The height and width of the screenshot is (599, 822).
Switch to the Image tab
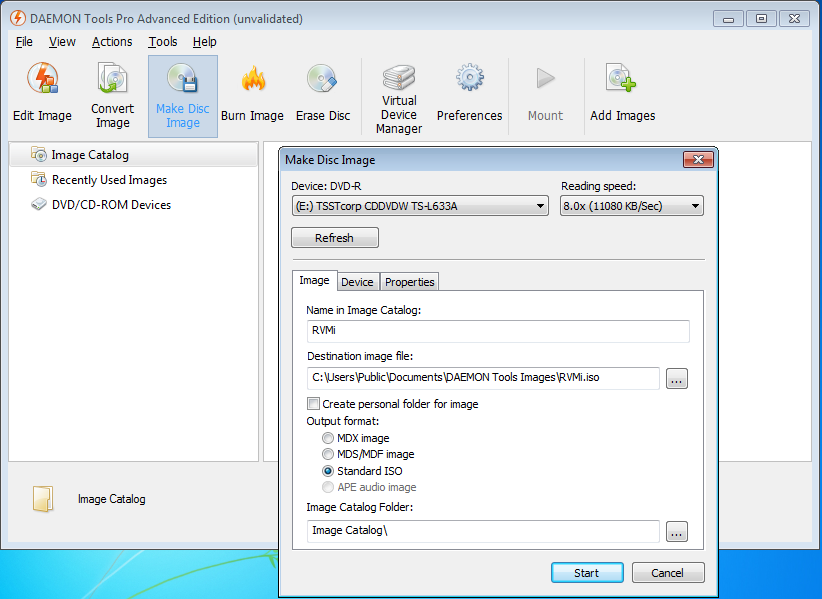pyautogui.click(x=314, y=280)
